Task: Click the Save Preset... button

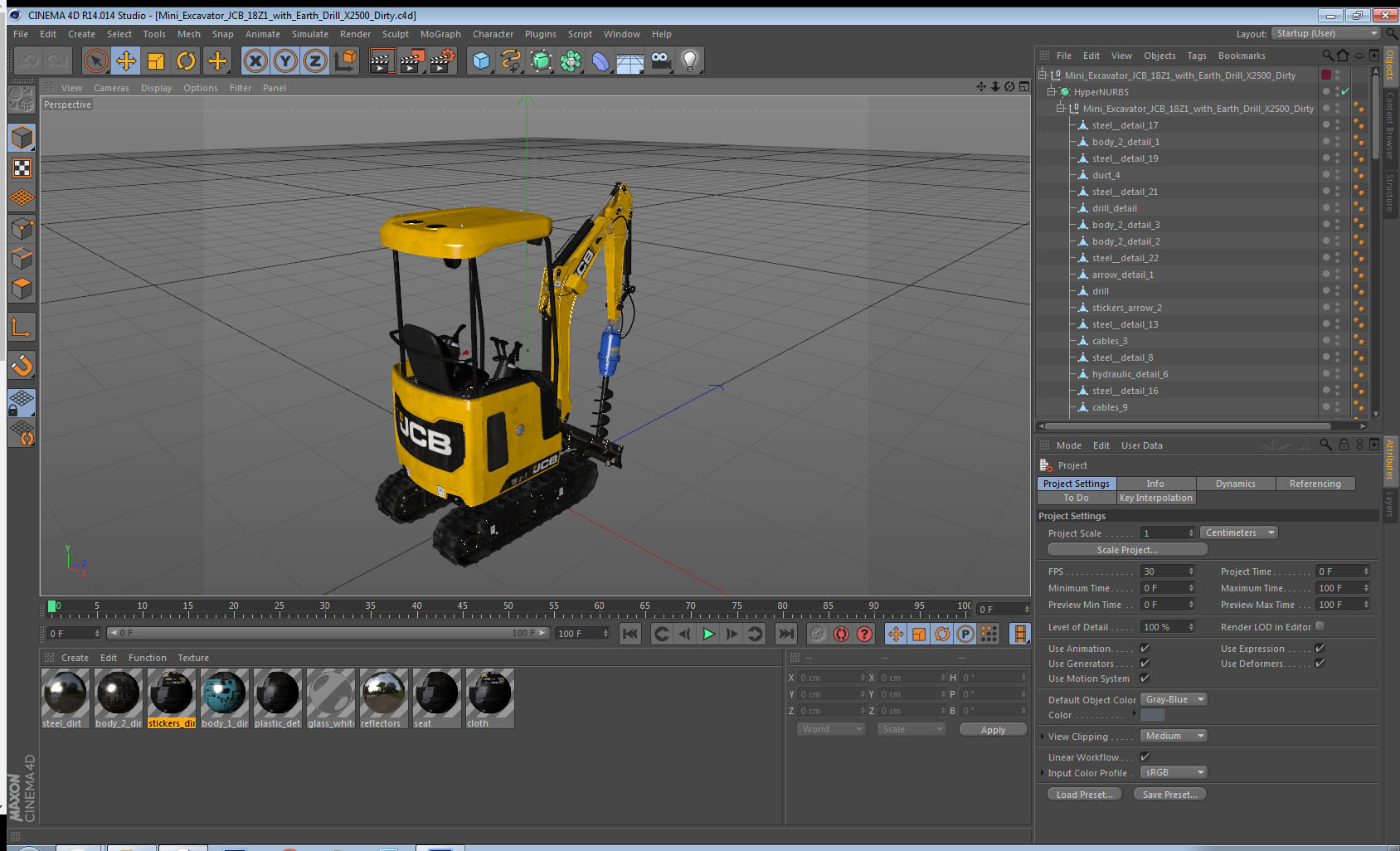Action: pos(1169,794)
